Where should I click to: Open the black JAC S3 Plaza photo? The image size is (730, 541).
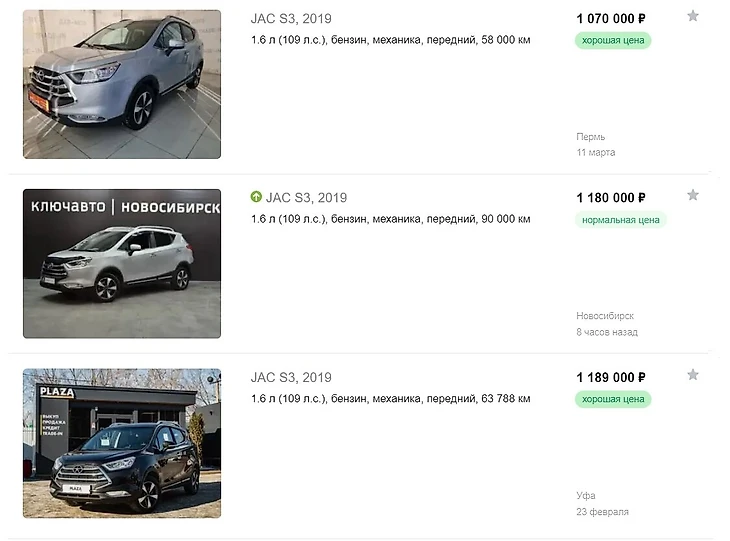pyautogui.click(x=122, y=443)
